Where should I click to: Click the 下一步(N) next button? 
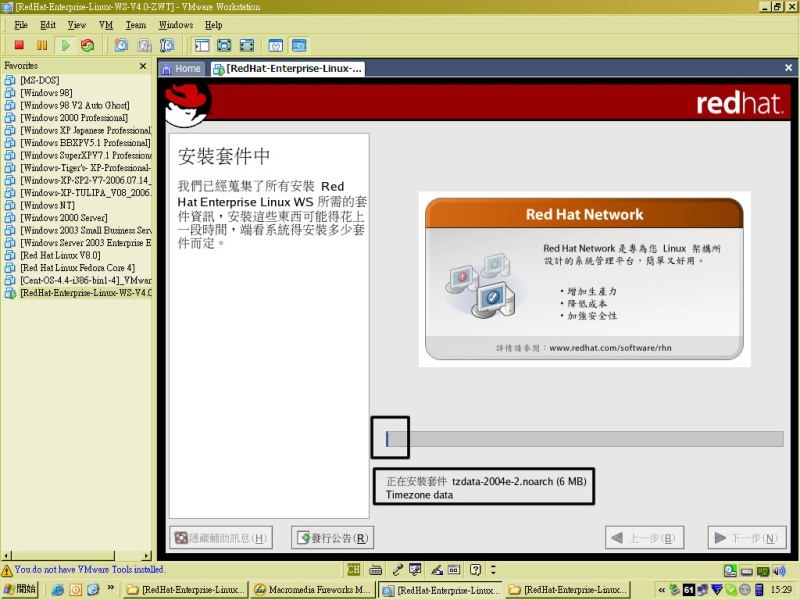point(747,538)
